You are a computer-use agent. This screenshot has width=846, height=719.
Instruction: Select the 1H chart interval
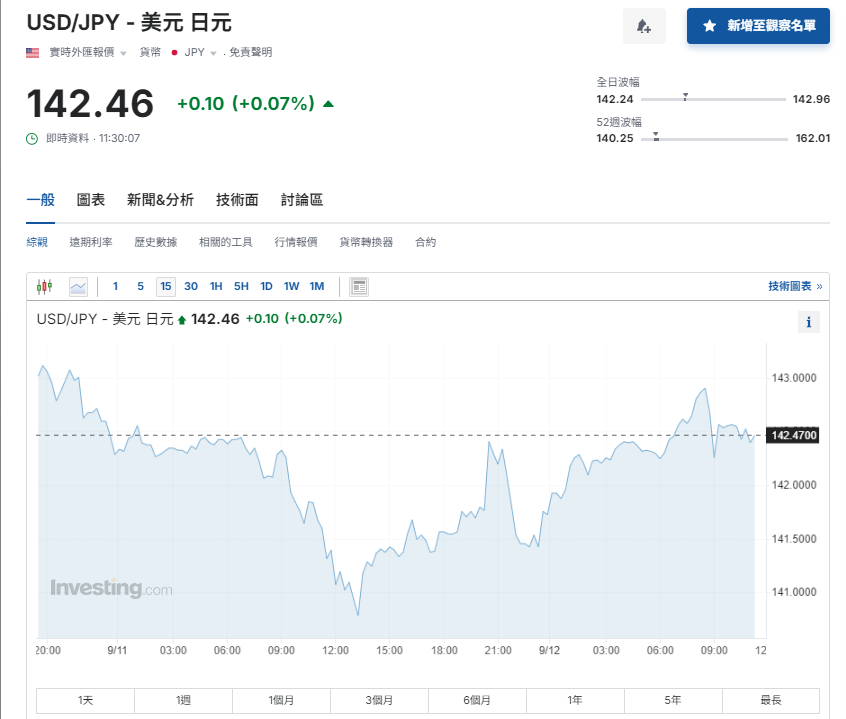[216, 287]
